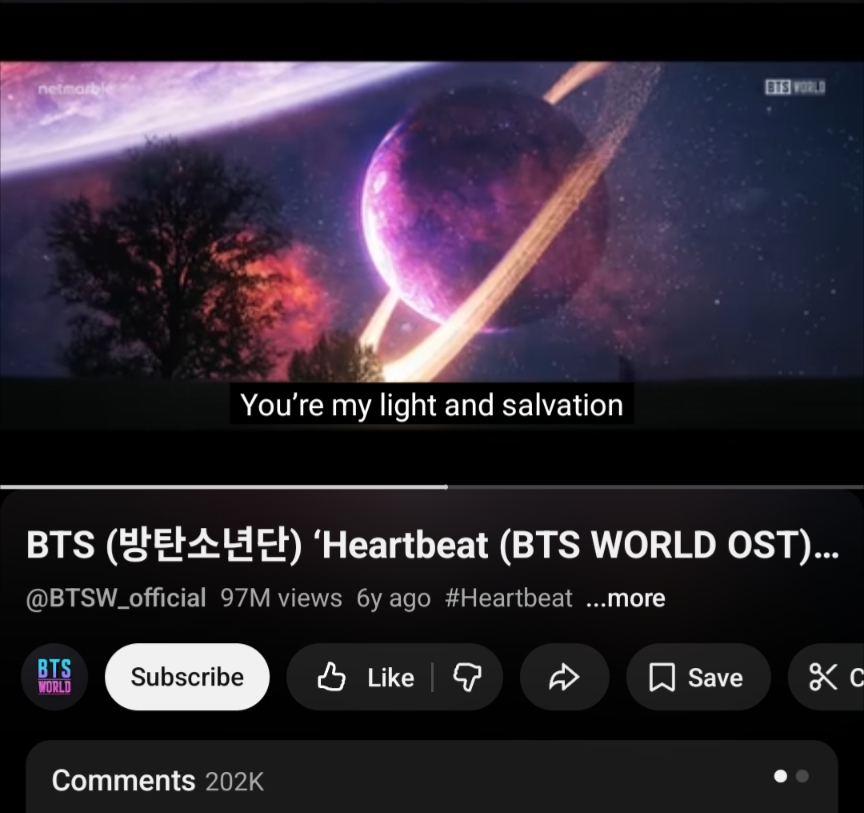Tap the bookmark Save icon

662,677
